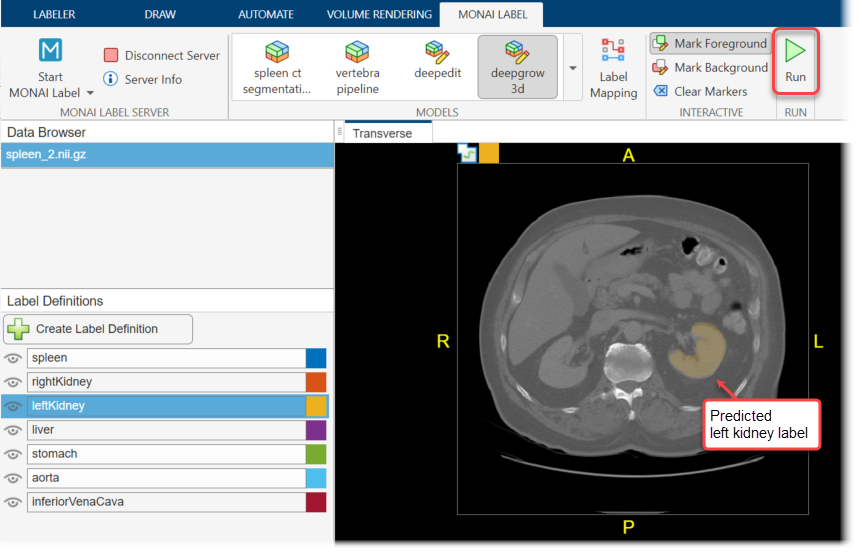Select the rightKidney label name field
The height and width of the screenshot is (556, 862).
[167, 382]
